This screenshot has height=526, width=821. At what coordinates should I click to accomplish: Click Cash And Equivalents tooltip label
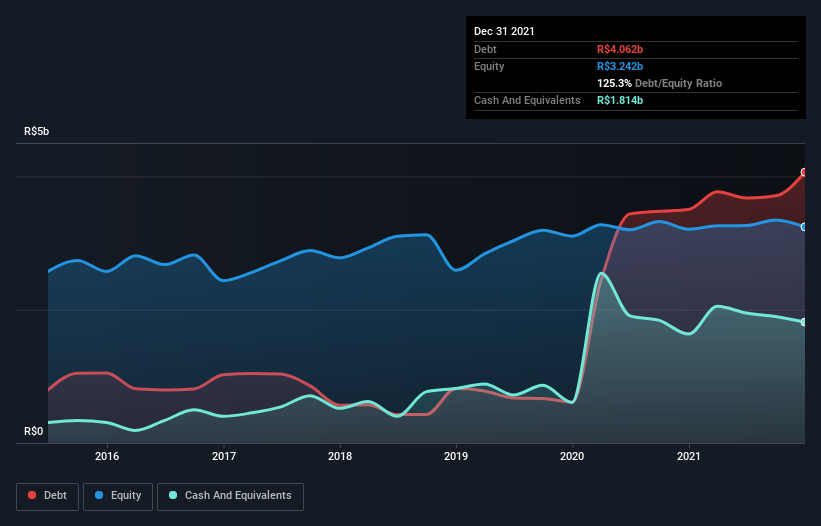[x=527, y=100]
